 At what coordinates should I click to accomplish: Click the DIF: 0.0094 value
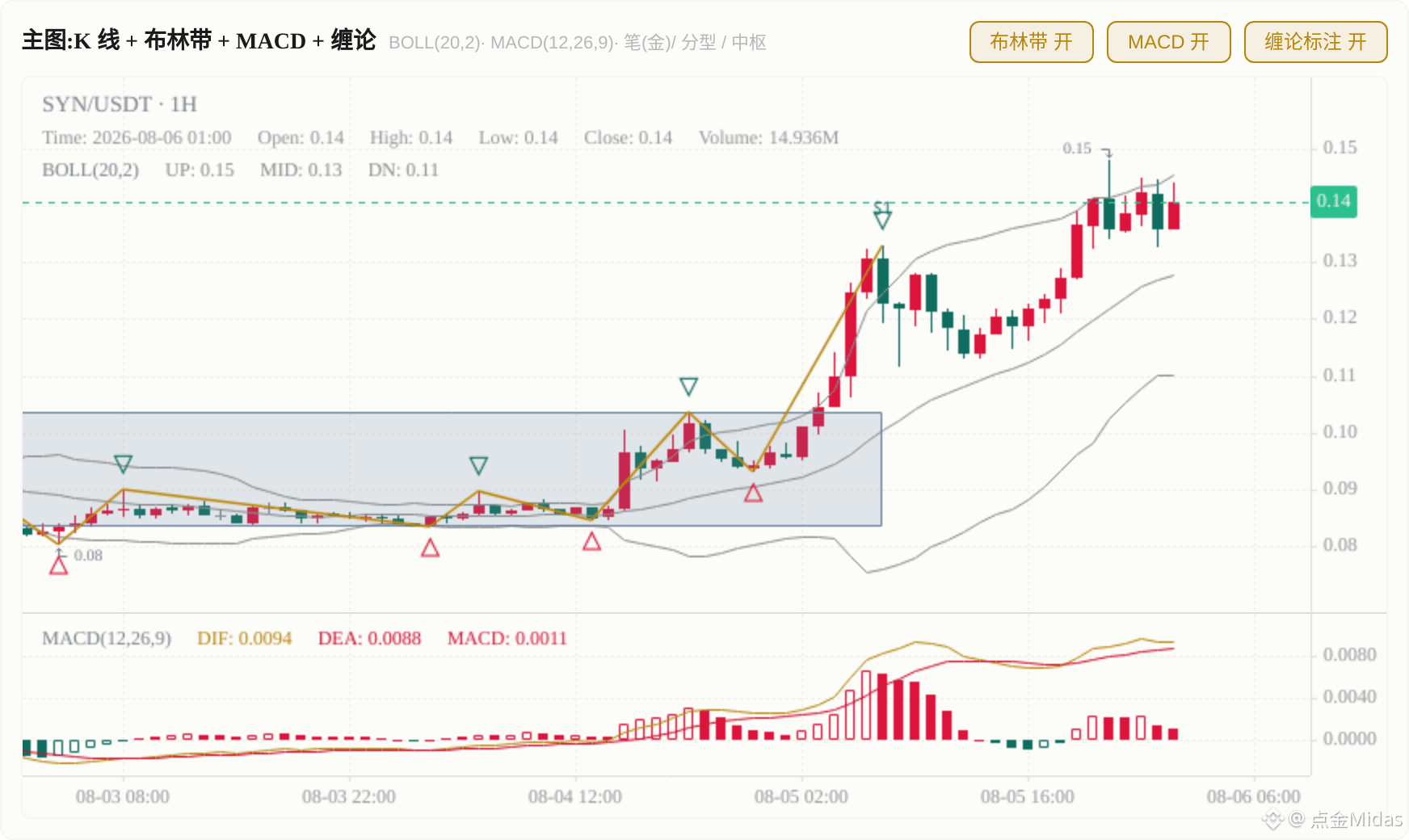click(244, 639)
